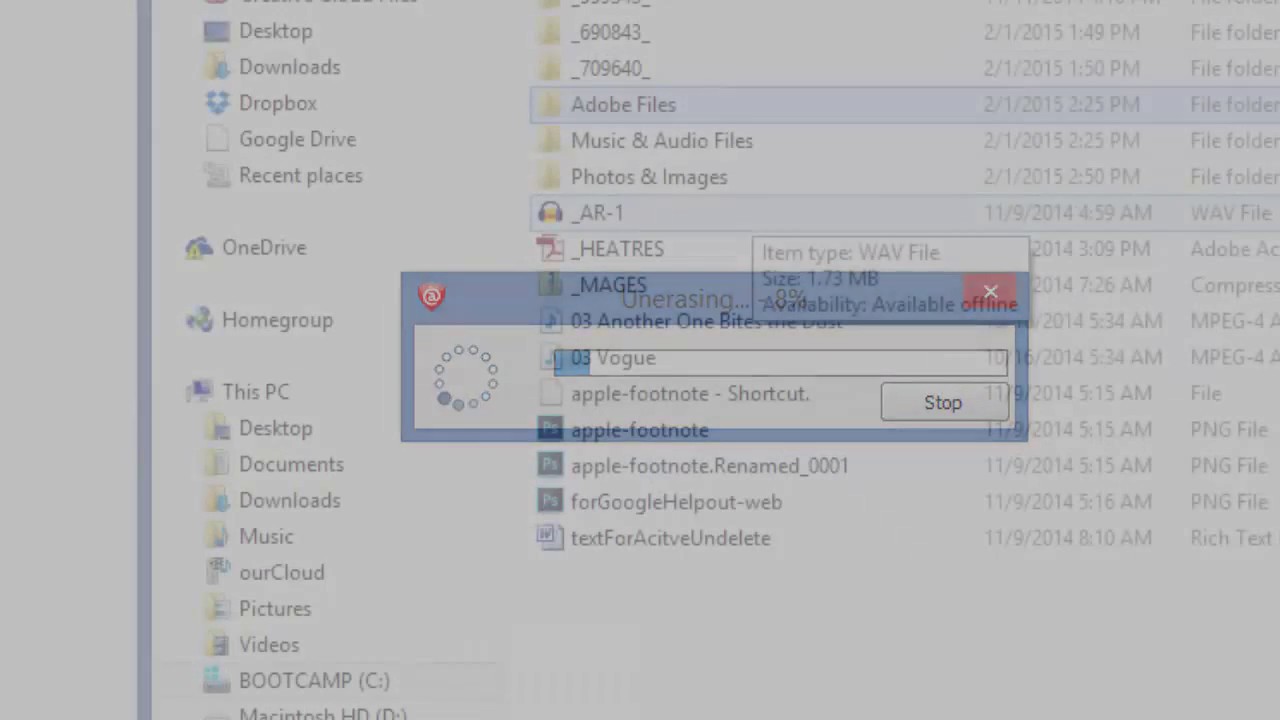Close the Unerasing progress dialog
This screenshot has width=1280, height=720.
[990, 292]
